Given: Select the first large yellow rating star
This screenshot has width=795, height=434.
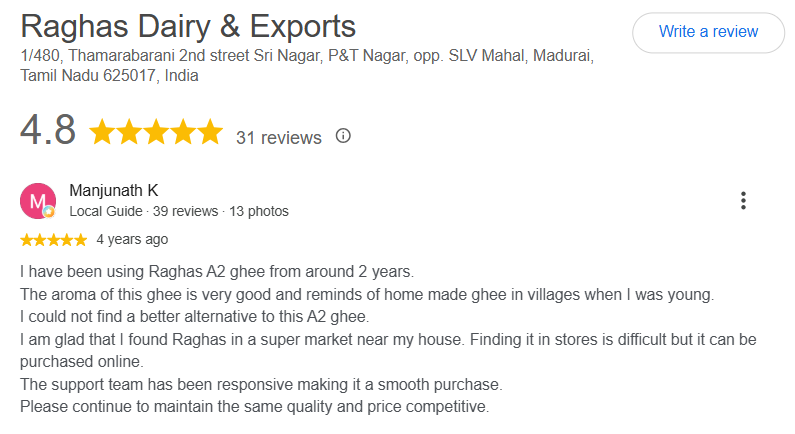Looking at the screenshot, I should [102, 132].
